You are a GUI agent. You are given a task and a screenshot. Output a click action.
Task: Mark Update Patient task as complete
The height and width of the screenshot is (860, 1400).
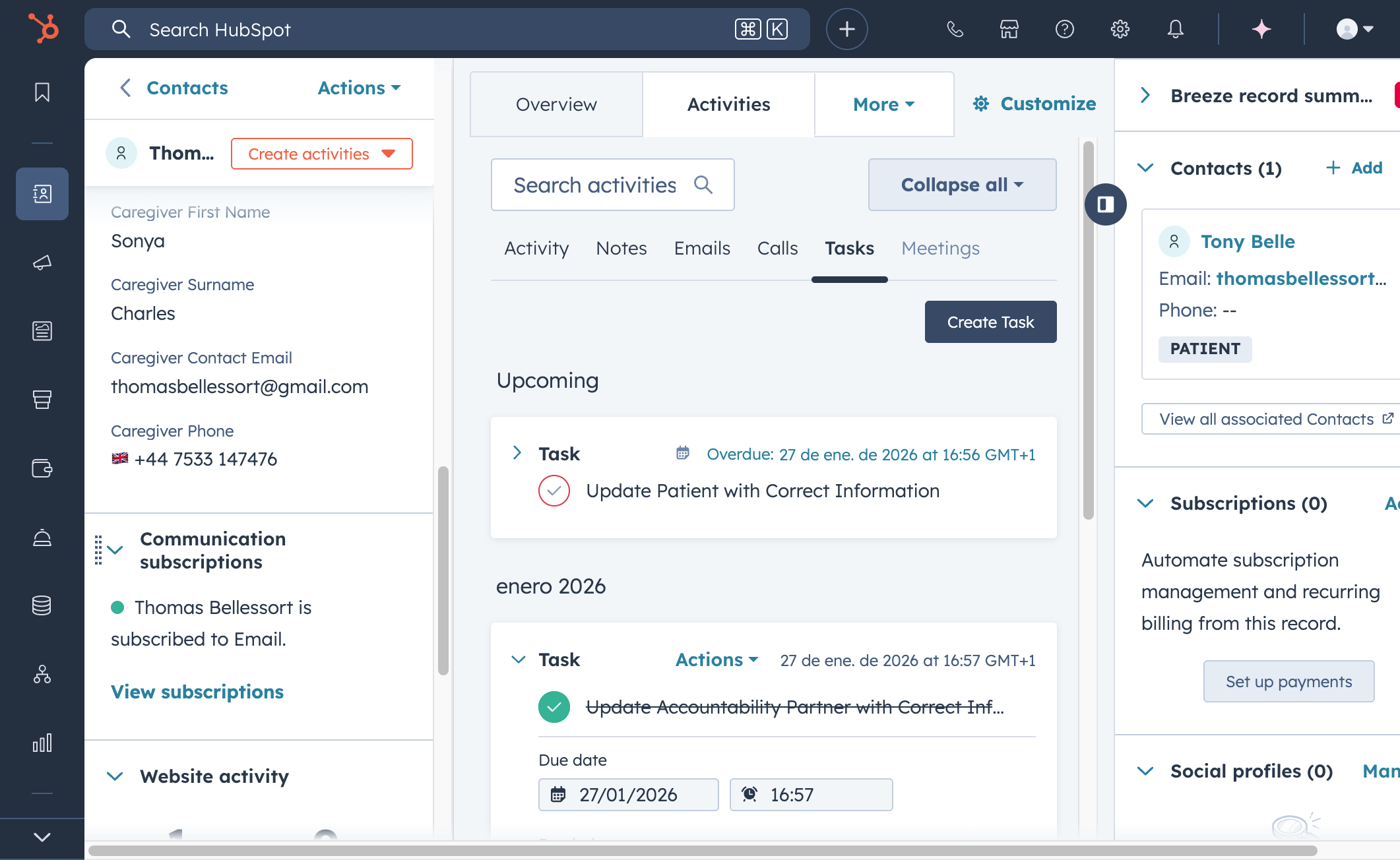coord(554,491)
